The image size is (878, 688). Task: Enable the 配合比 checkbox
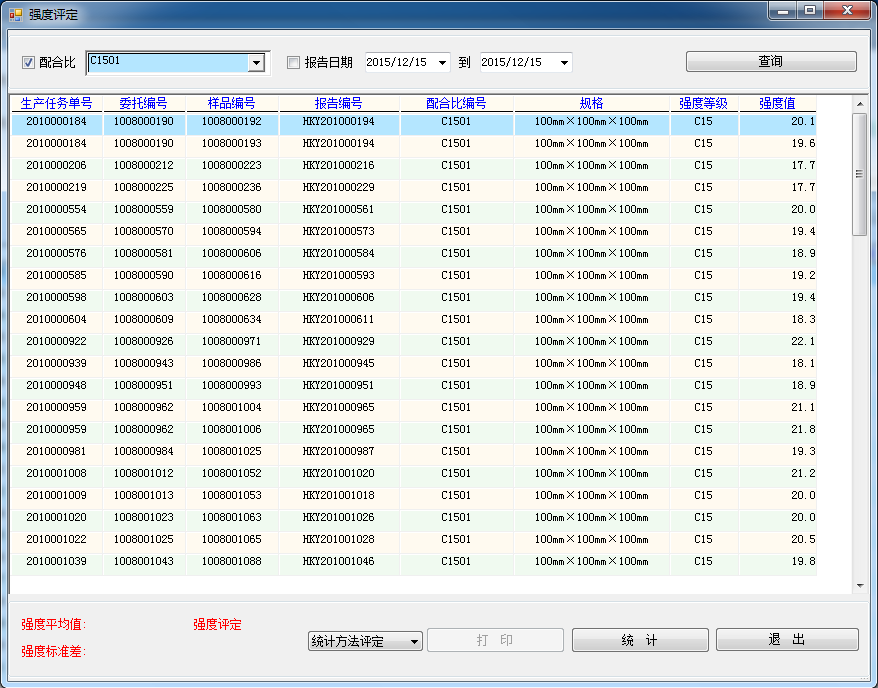click(28, 63)
